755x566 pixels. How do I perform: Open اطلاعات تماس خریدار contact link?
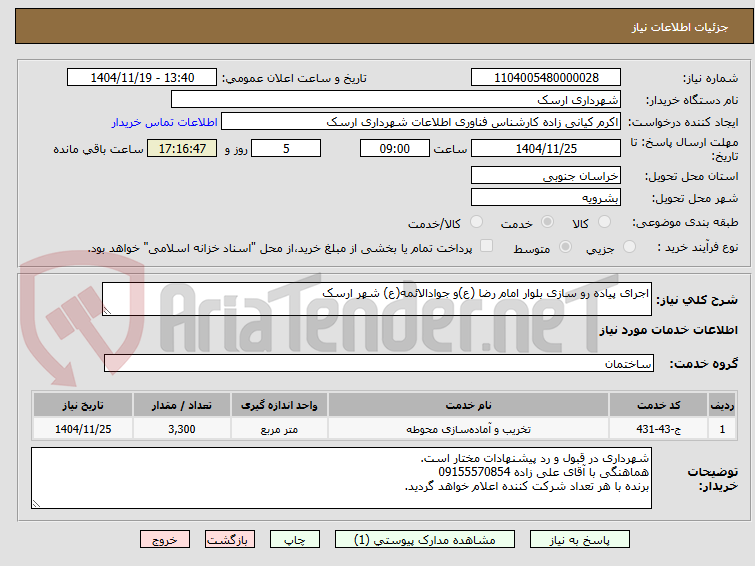pyautogui.click(x=165, y=122)
